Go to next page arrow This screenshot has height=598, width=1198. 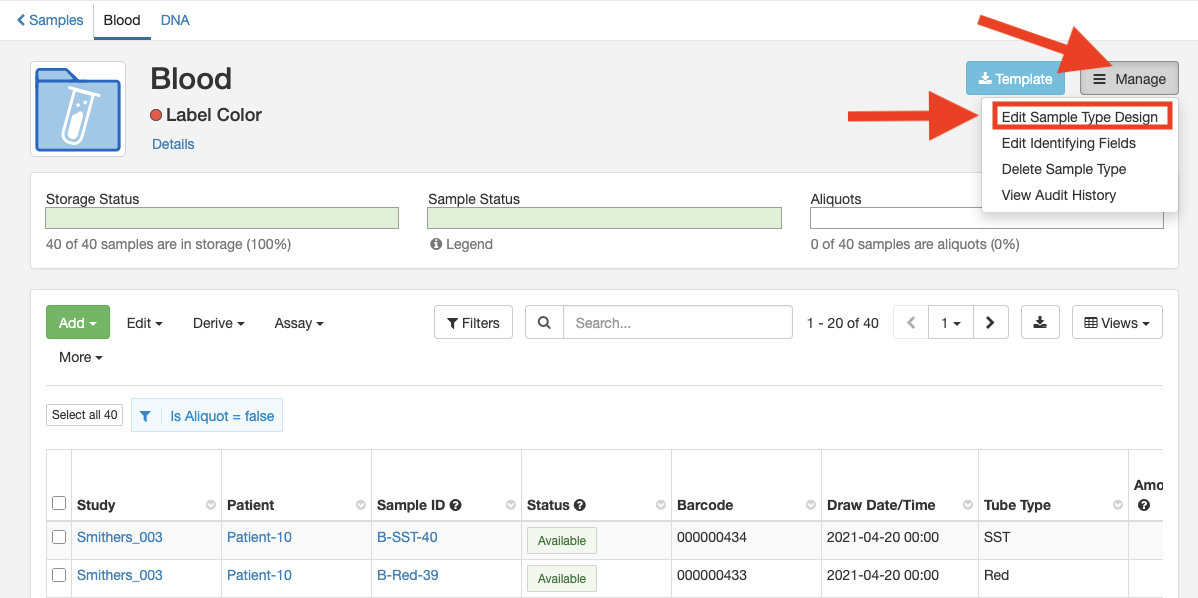pos(989,323)
